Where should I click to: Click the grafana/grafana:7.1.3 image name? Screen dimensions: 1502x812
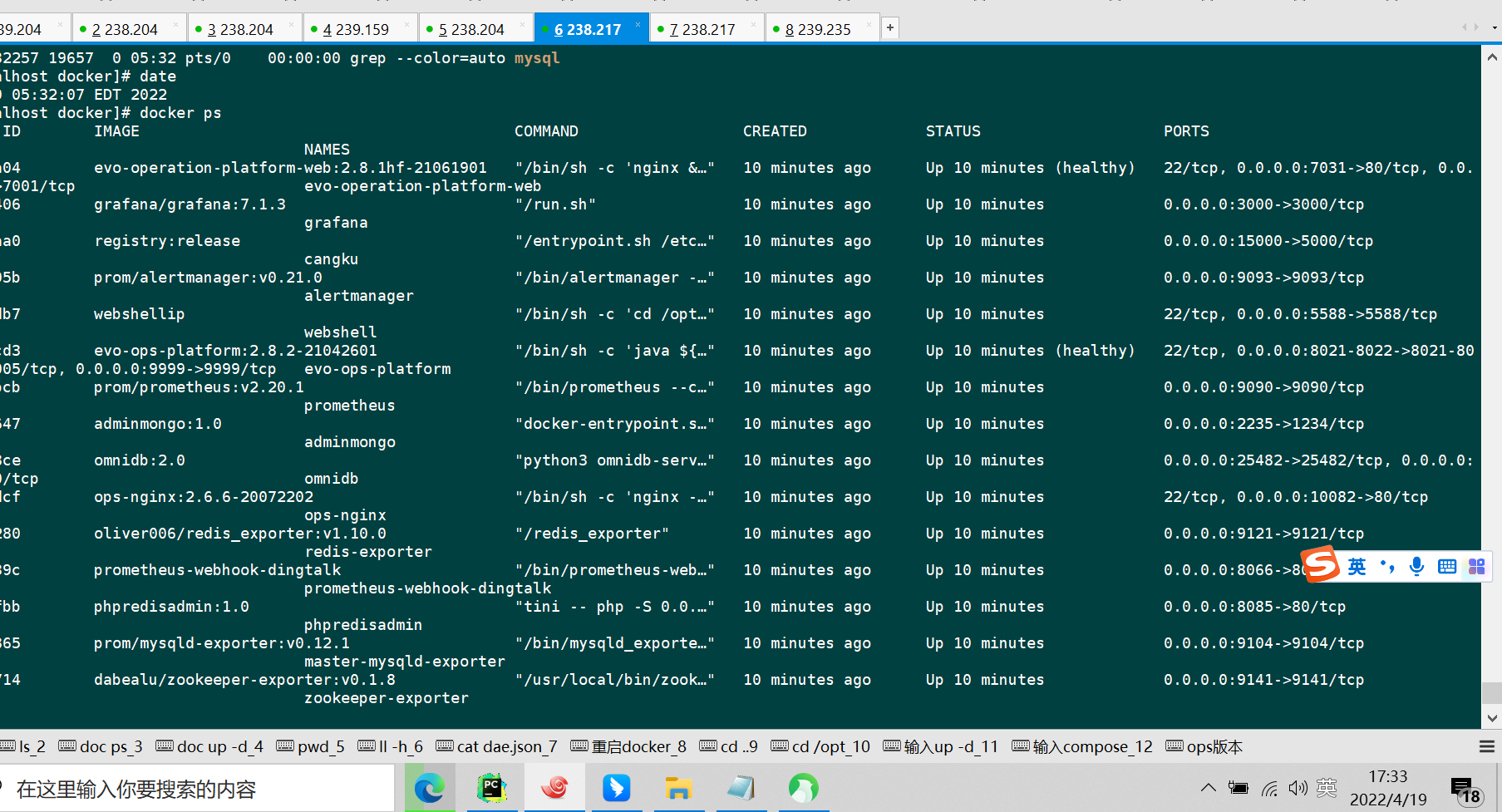(x=190, y=204)
